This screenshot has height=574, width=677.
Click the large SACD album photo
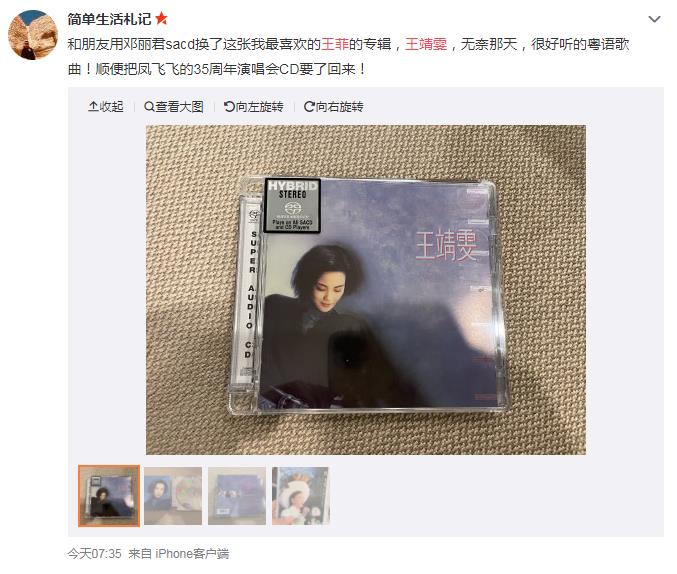pyautogui.click(x=366, y=290)
